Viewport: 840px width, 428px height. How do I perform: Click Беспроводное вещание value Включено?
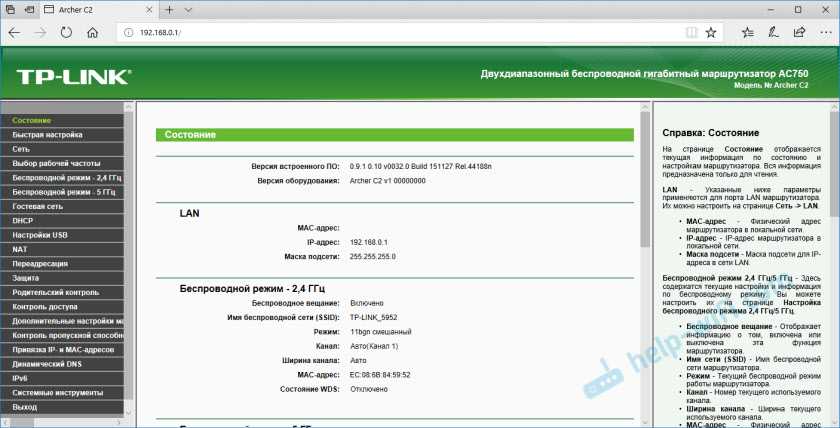point(366,303)
